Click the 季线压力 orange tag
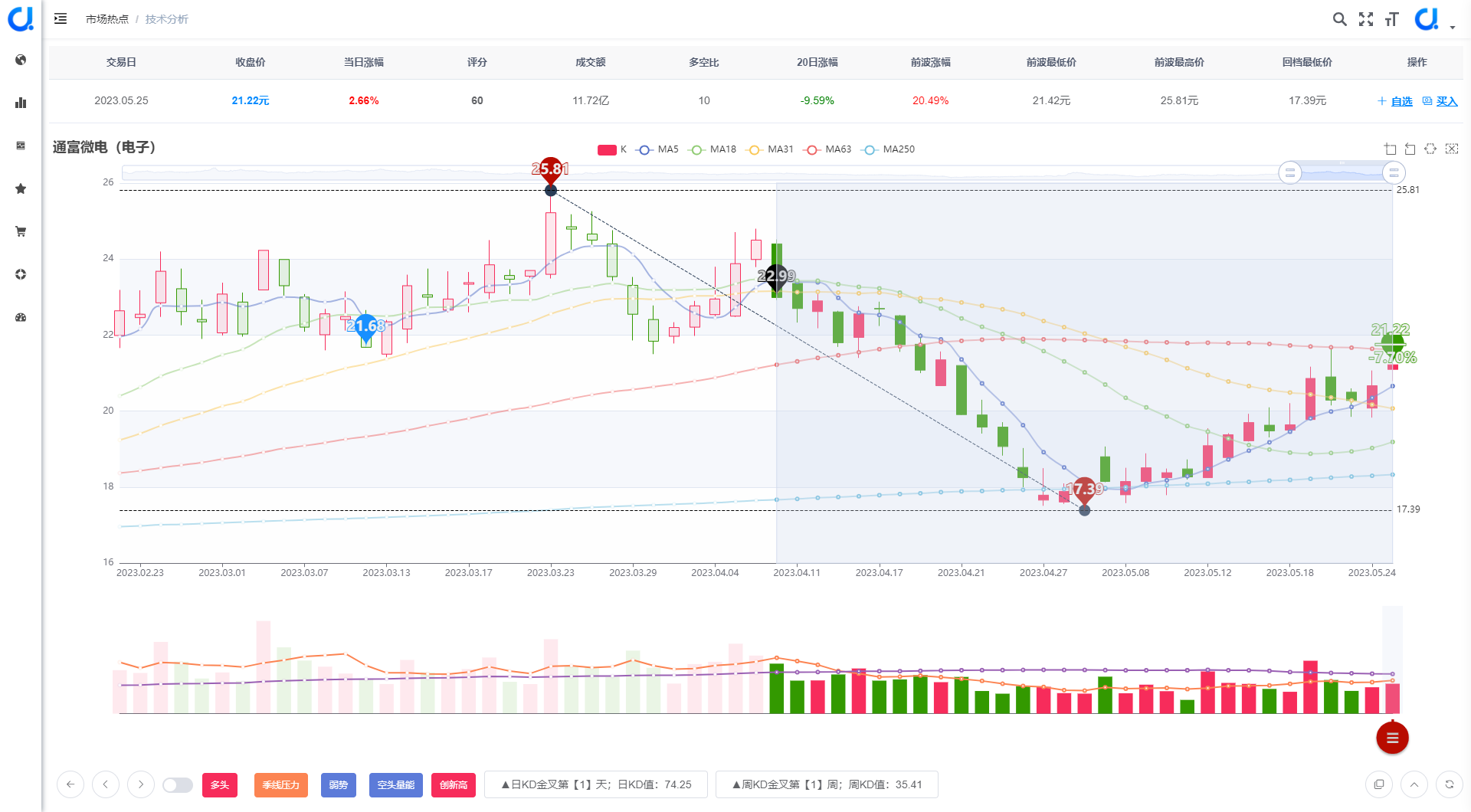Viewport: 1471px width, 812px height. 281,785
